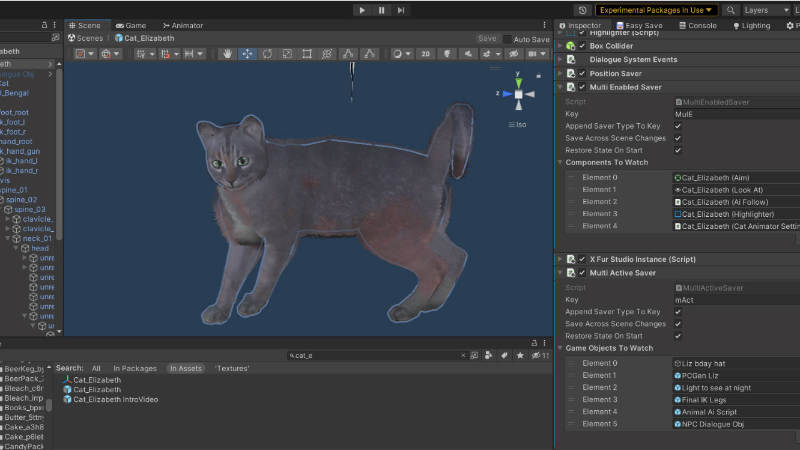Switch to the Animator tab

[183, 26]
